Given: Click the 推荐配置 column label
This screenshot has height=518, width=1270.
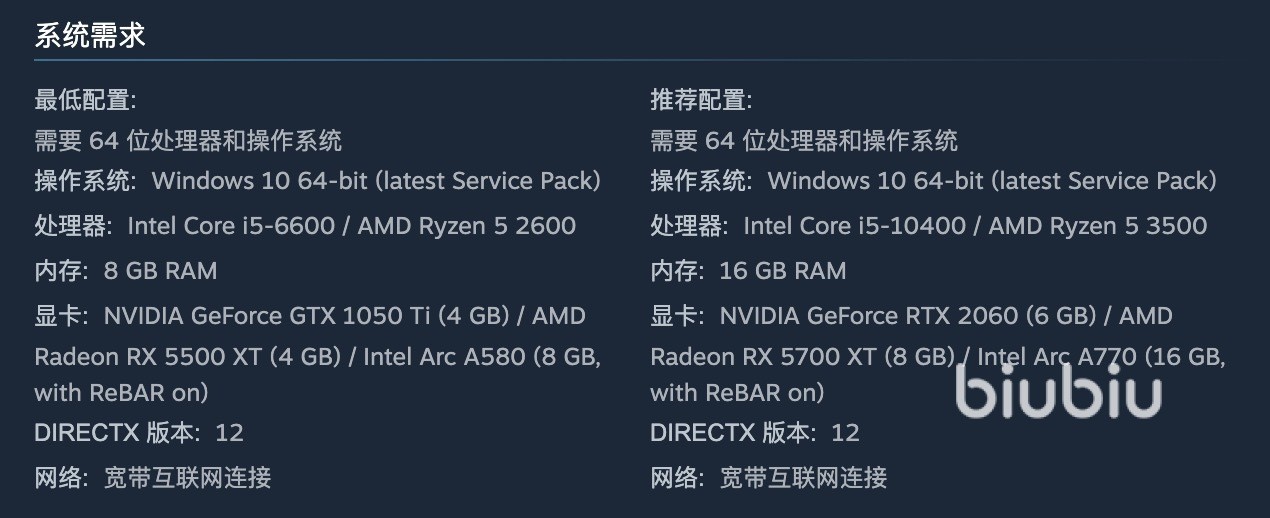Looking at the screenshot, I should pos(701,100).
